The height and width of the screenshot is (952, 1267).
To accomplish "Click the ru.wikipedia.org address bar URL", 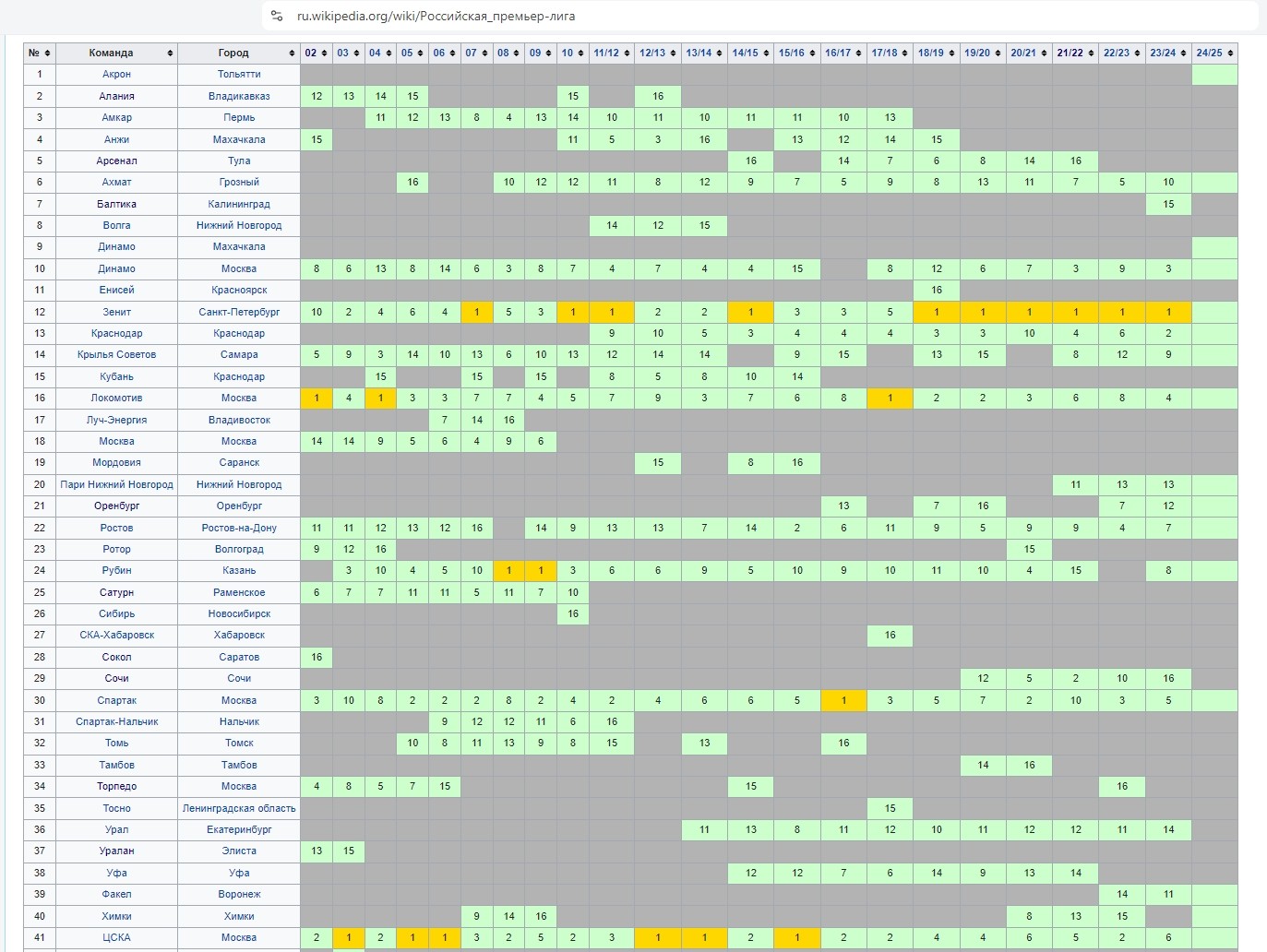I will coord(436,16).
